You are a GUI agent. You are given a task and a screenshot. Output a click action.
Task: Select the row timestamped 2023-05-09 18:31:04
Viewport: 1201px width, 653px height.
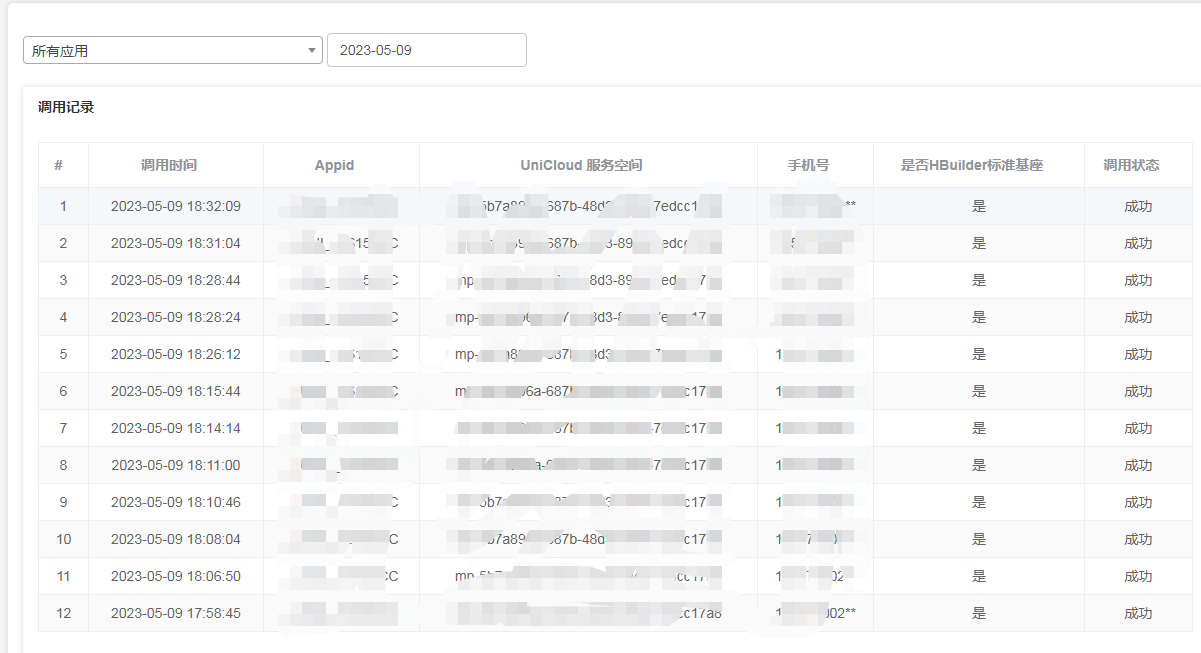tap(176, 243)
